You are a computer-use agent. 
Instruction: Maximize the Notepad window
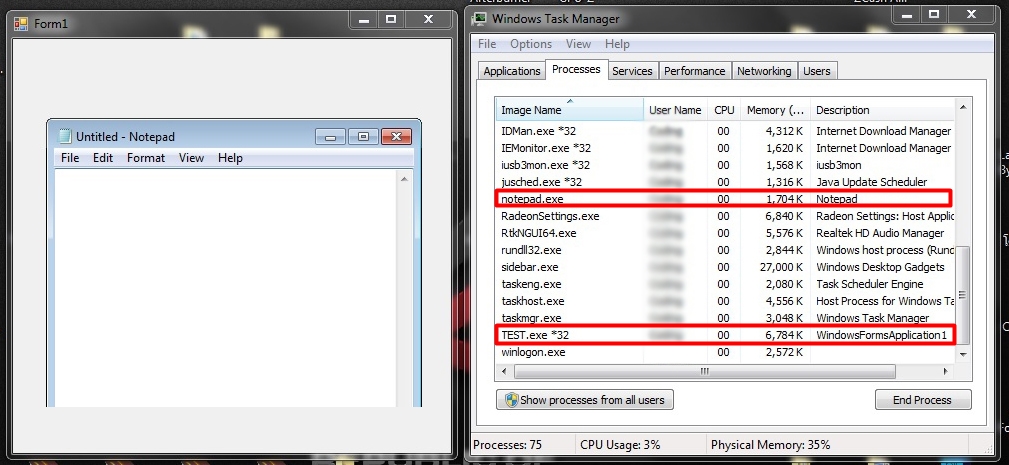pos(364,136)
